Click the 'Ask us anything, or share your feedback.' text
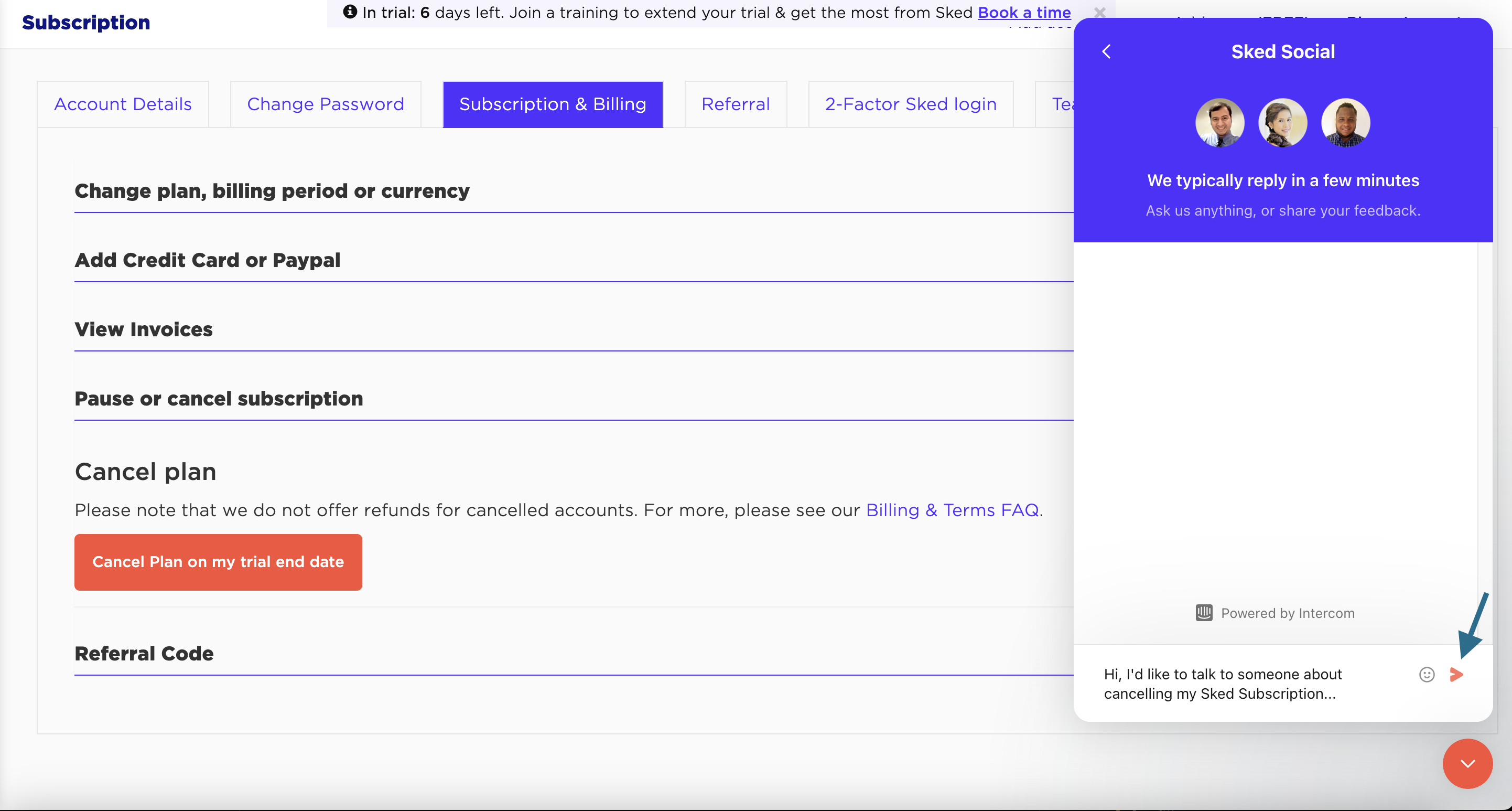Screen dimensions: 1512x811 (x=1282, y=210)
